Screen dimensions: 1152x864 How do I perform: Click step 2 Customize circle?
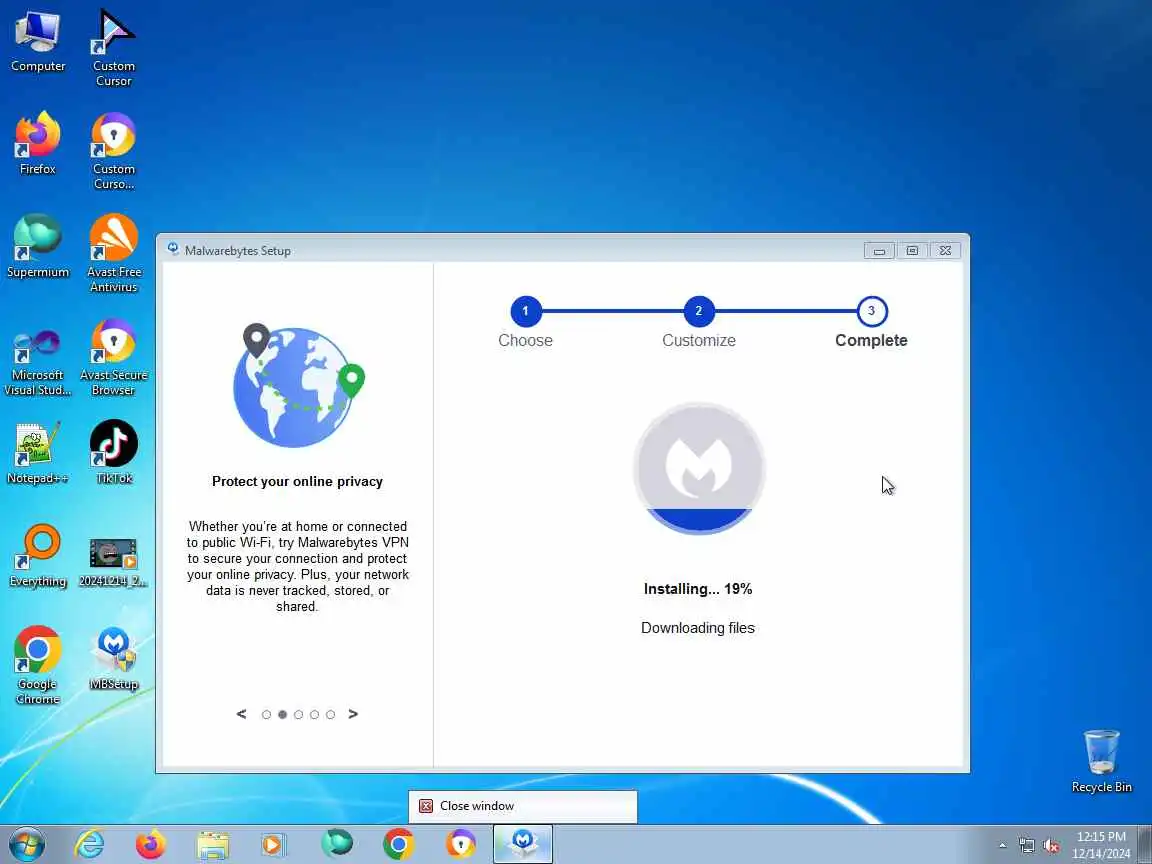coord(699,311)
